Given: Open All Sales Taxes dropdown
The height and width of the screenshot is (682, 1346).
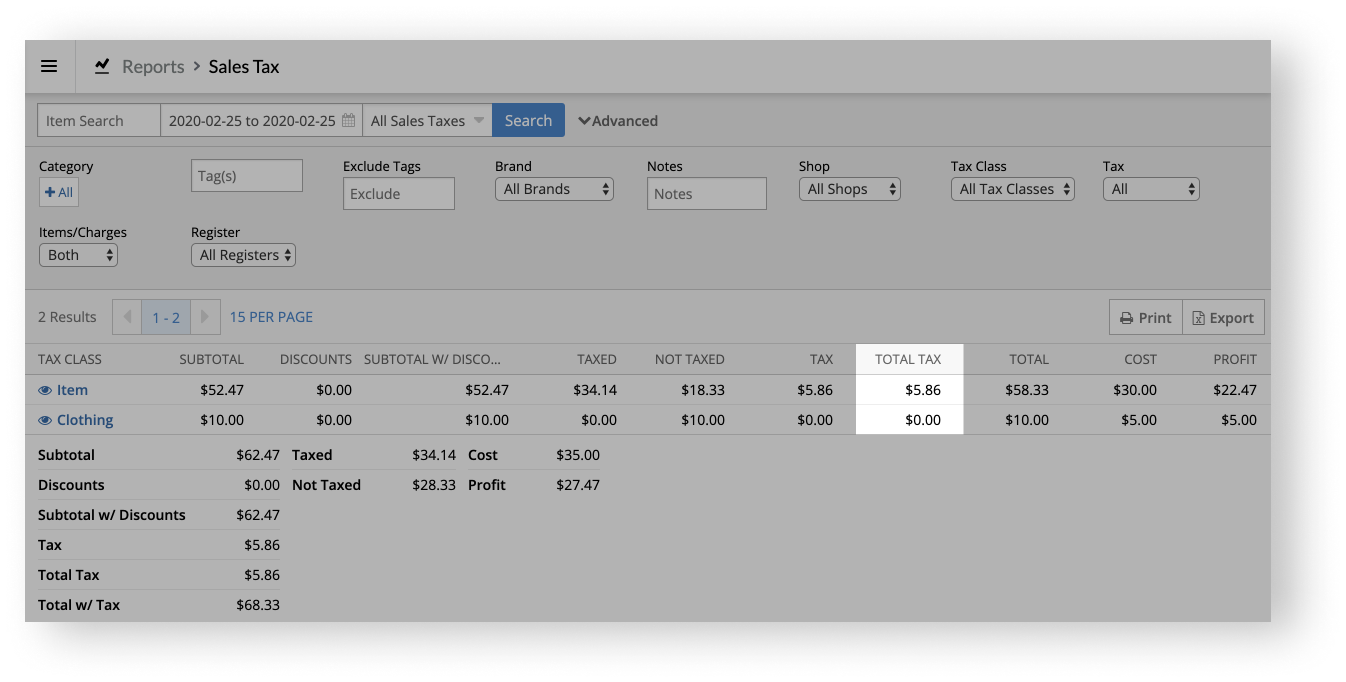Looking at the screenshot, I should coord(427,121).
